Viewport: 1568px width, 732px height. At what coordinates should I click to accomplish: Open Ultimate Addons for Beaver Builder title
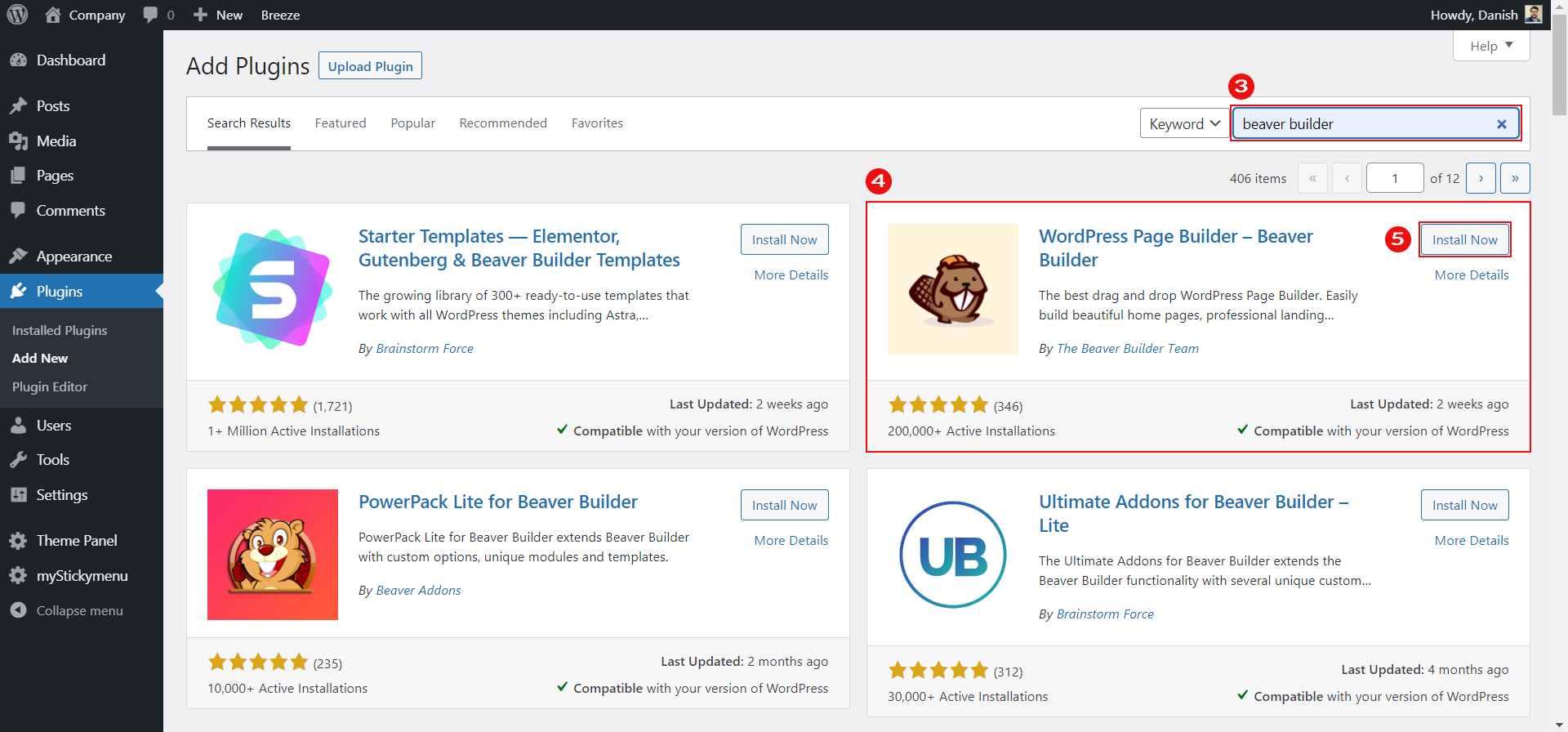pos(1193,514)
